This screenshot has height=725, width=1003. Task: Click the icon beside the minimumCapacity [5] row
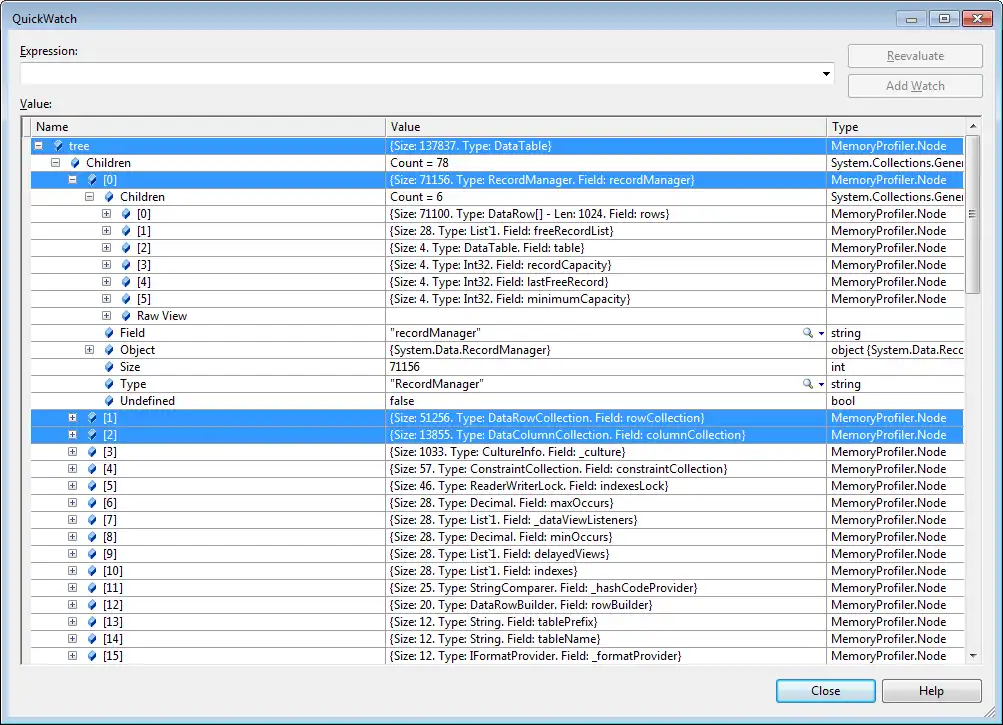point(126,299)
